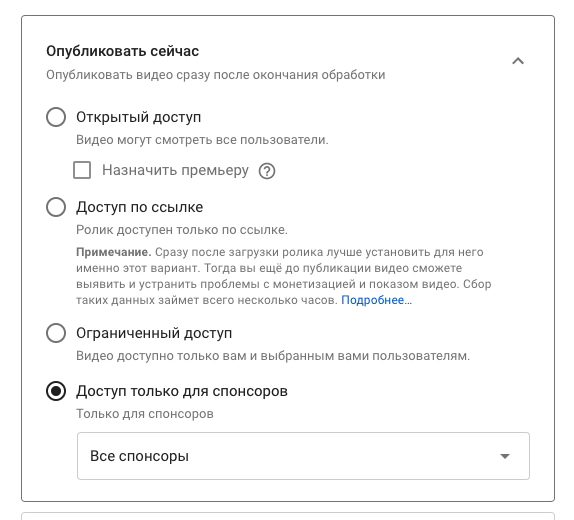Click the "Доступ только для спонсоров" label
The width and height of the screenshot is (574, 520).
click(x=182, y=391)
